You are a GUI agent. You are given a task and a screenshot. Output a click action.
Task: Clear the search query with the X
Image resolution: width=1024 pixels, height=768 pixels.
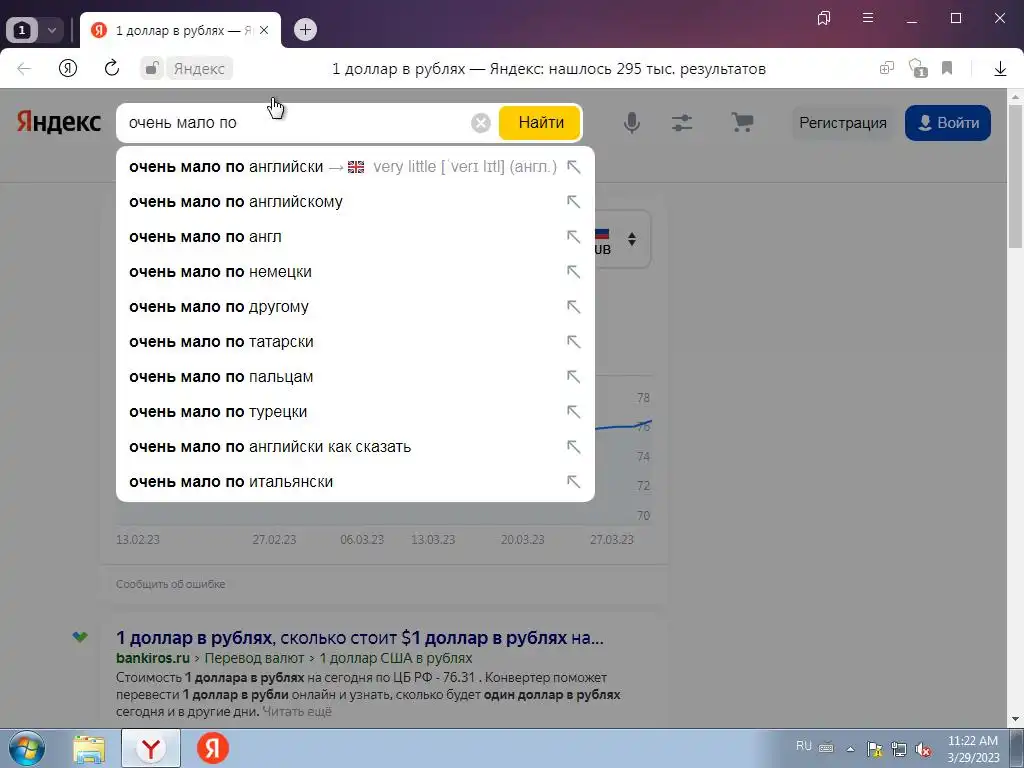point(481,123)
